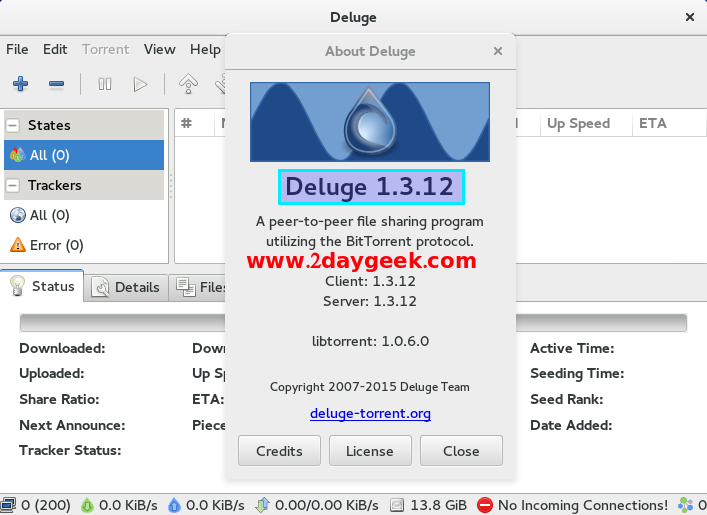Click the protocol traffic arrows icon
The image size is (707, 515).
(262, 505)
